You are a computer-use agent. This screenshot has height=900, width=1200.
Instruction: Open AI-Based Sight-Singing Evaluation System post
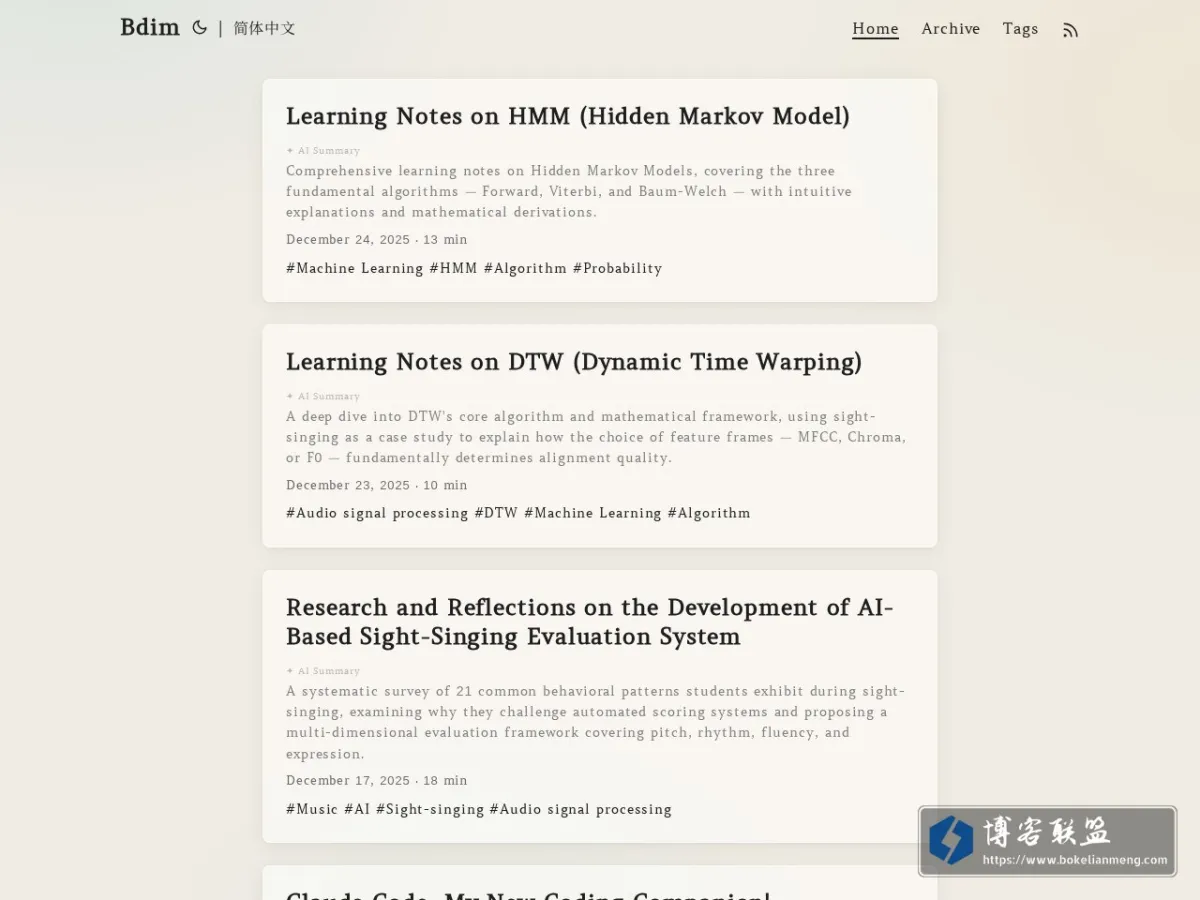click(x=590, y=622)
